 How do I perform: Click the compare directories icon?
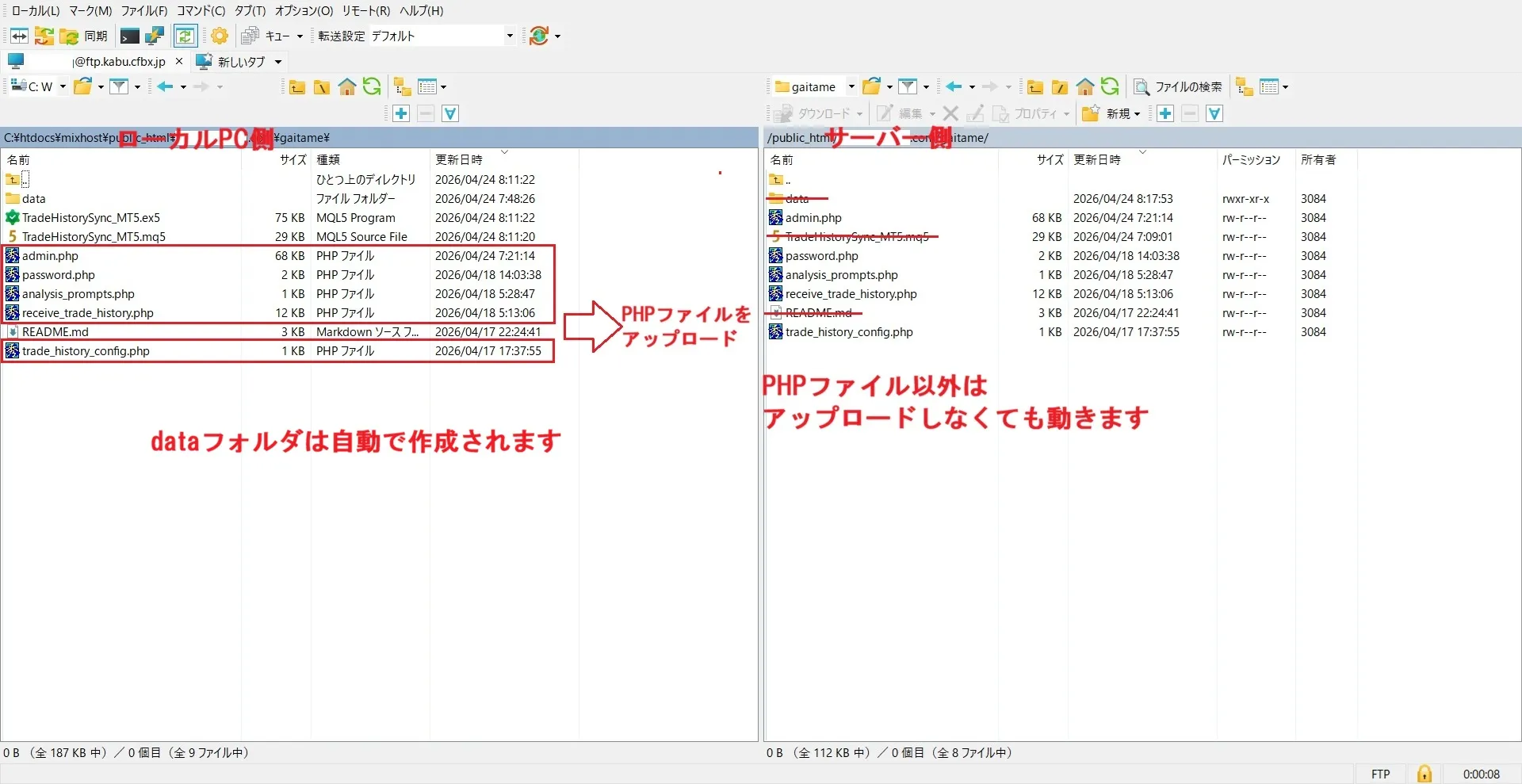(19, 36)
